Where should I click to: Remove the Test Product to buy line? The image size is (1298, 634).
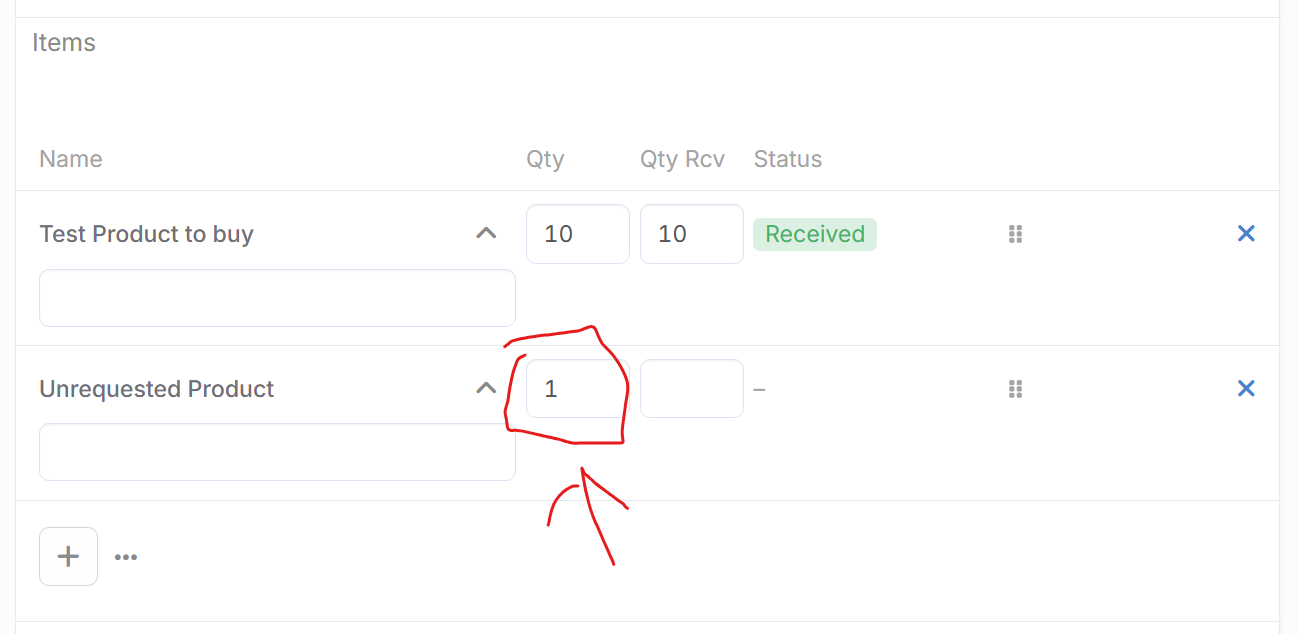click(1246, 233)
